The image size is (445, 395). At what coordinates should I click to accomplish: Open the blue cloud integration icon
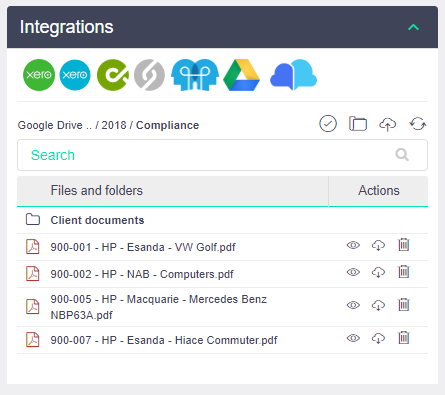pos(293,75)
